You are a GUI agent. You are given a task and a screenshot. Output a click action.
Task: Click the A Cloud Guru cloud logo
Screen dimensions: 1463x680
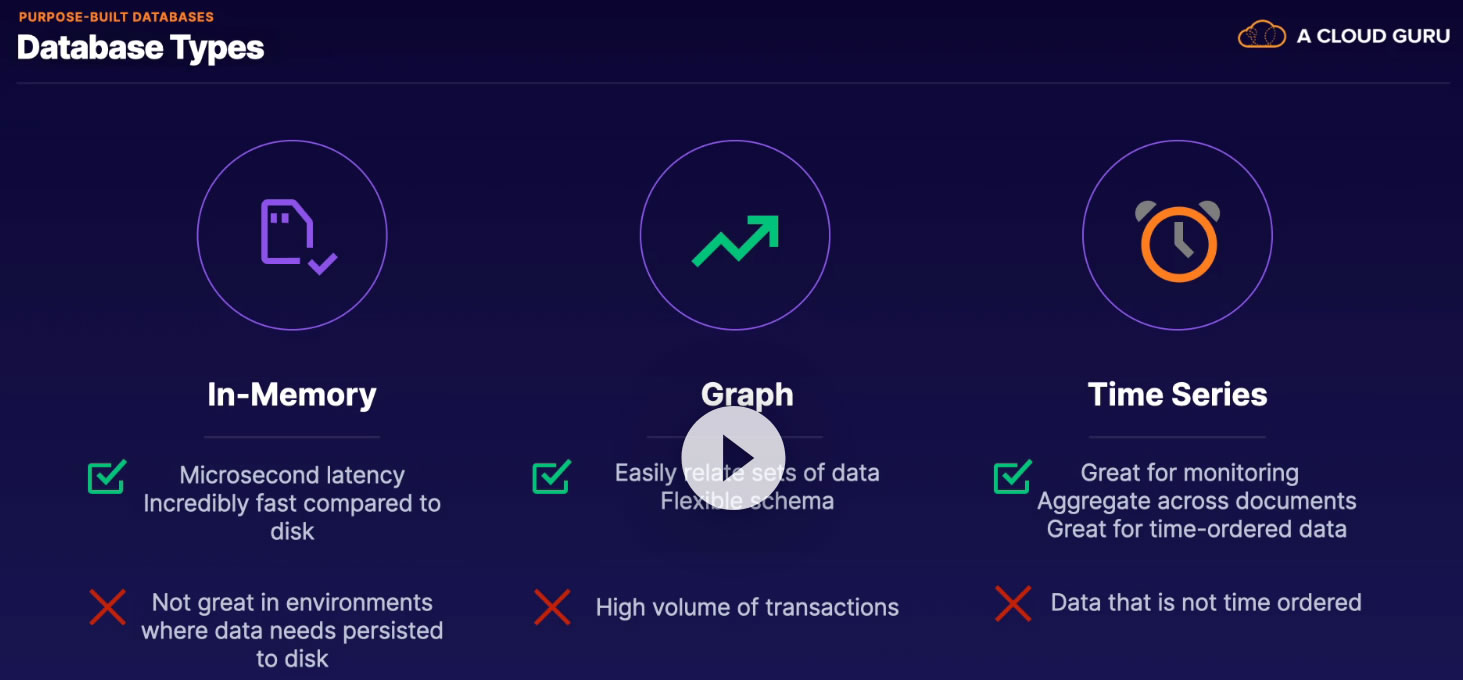[1261, 36]
